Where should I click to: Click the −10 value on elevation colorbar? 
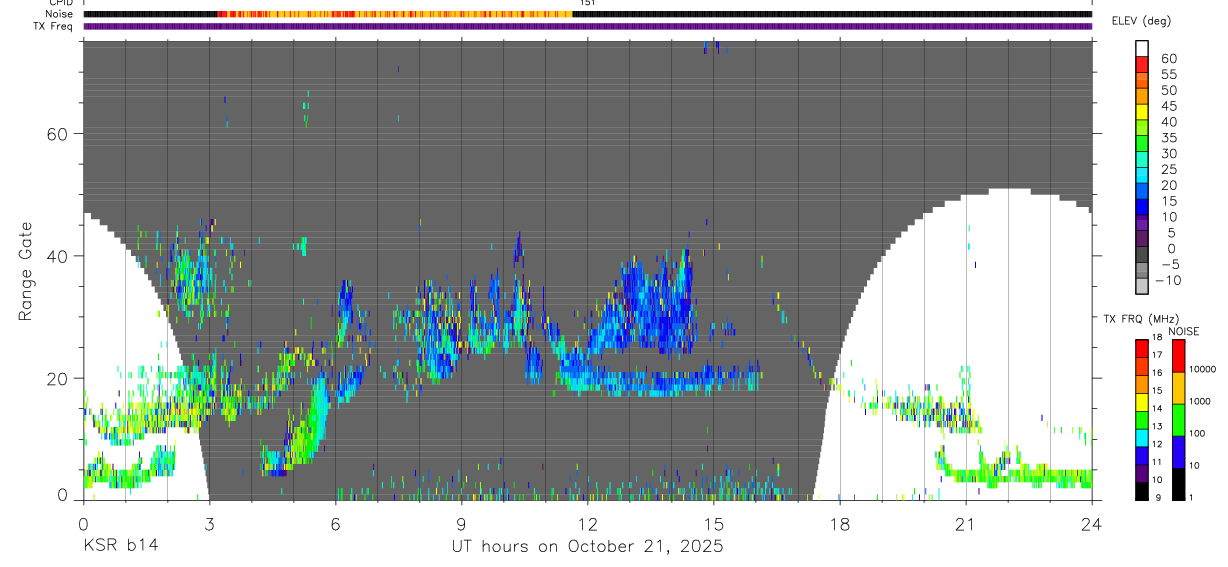click(x=1167, y=280)
